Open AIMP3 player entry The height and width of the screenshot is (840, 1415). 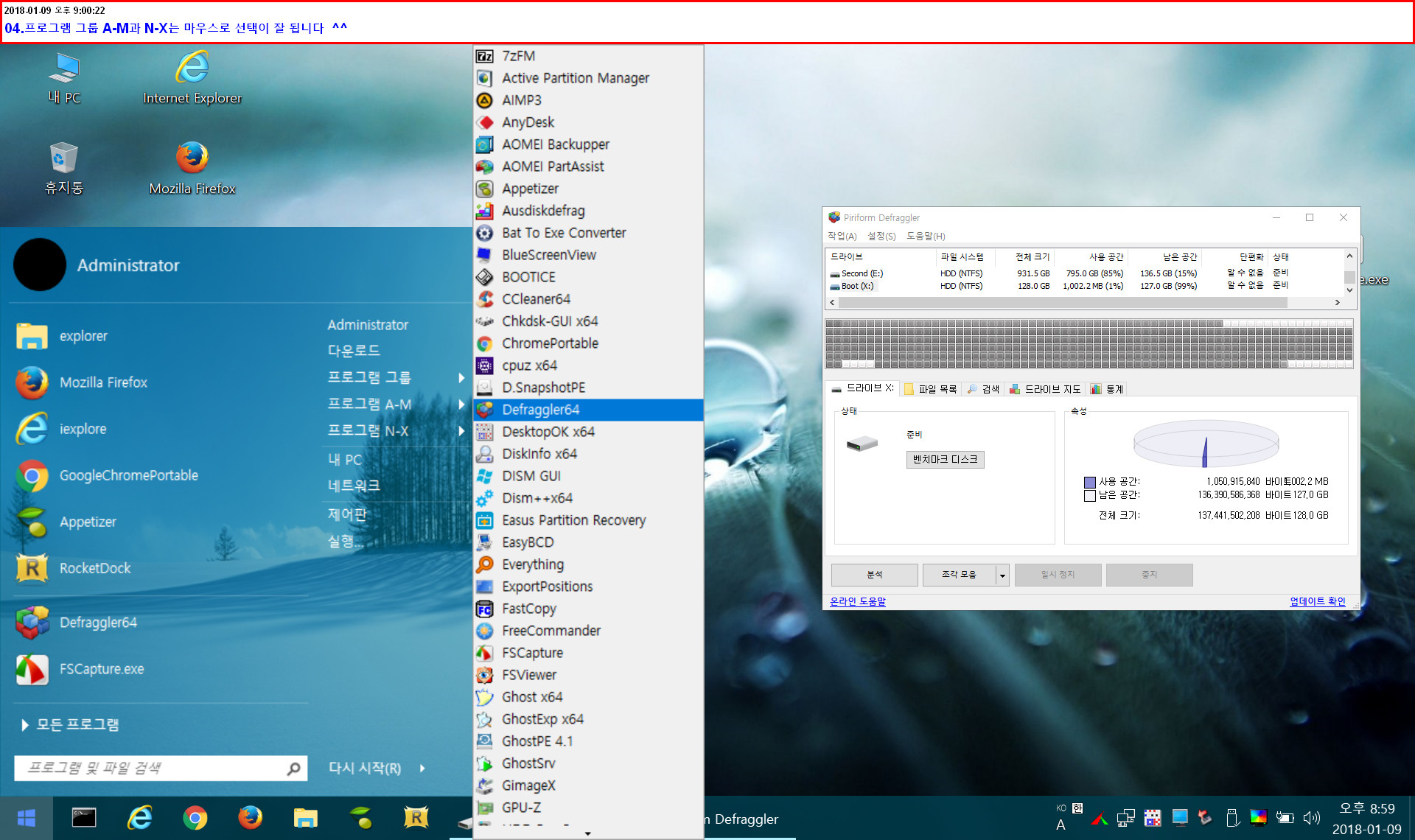coord(587,100)
